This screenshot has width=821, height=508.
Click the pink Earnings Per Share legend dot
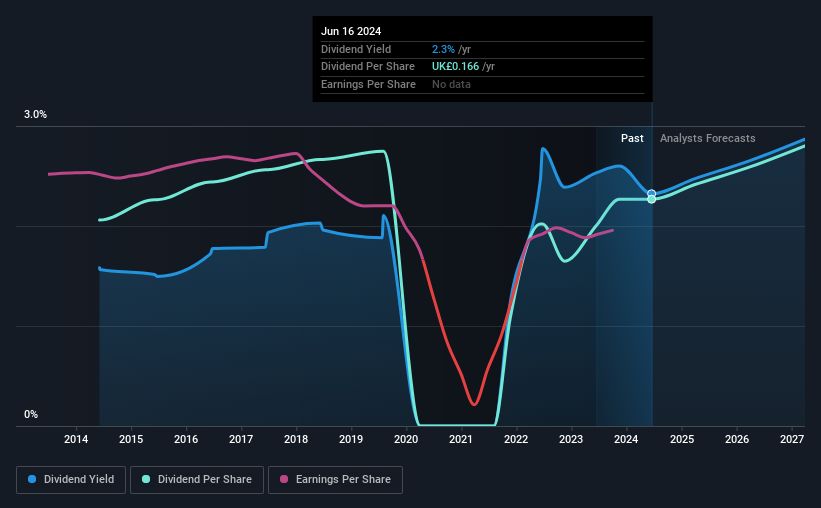click(284, 479)
